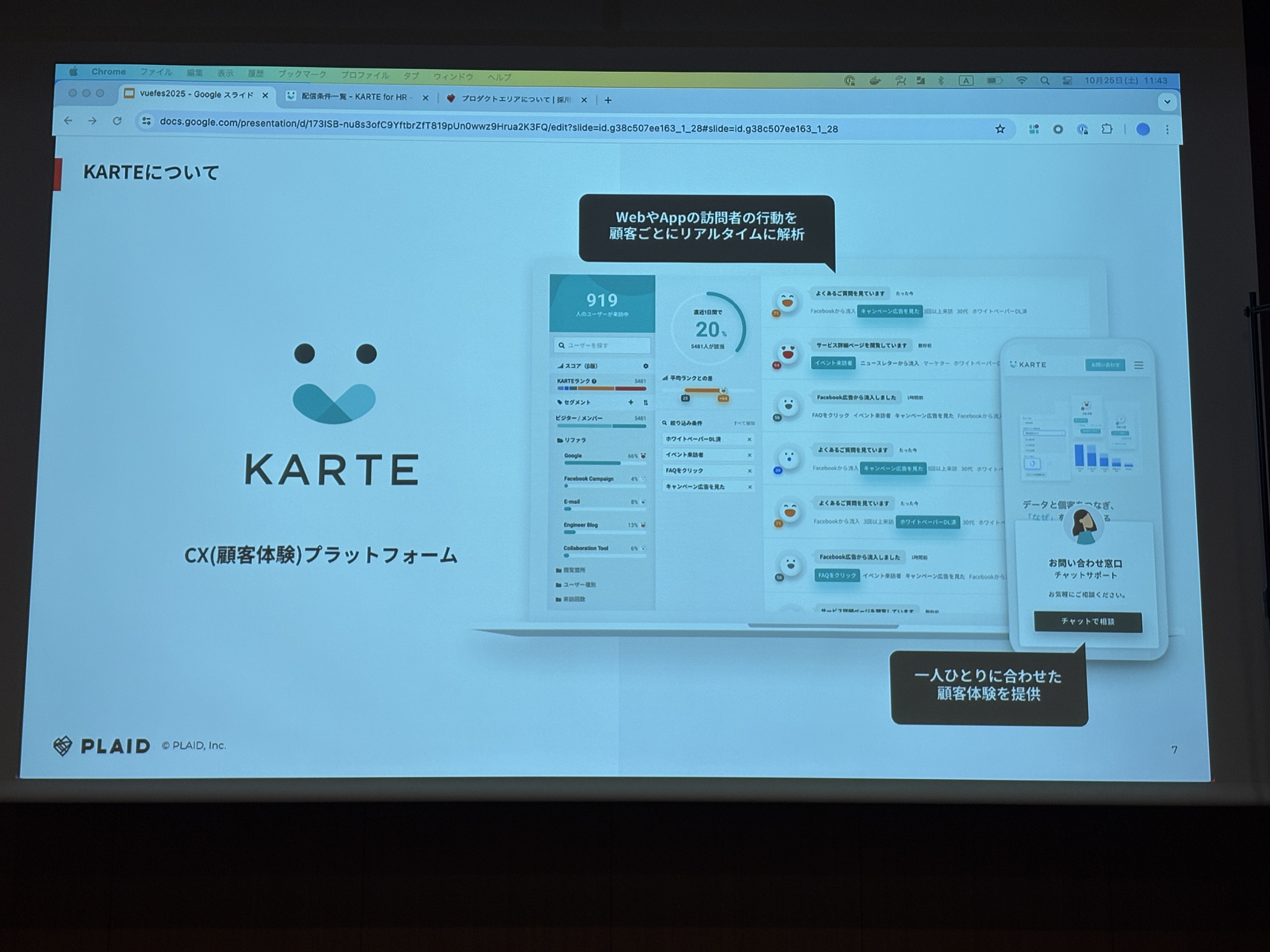Expand the tab search dropdown arrow
The image size is (1270, 952).
(1167, 102)
